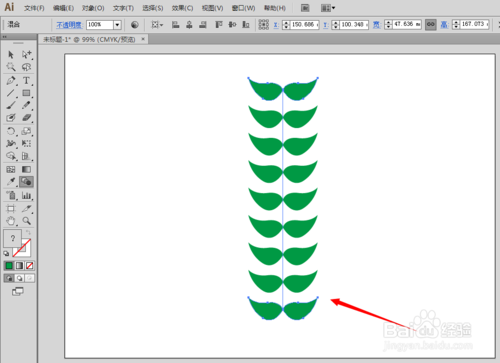This screenshot has width=500, height=363.
Task: Select the reference point grid icon
Action: (x=264, y=24)
